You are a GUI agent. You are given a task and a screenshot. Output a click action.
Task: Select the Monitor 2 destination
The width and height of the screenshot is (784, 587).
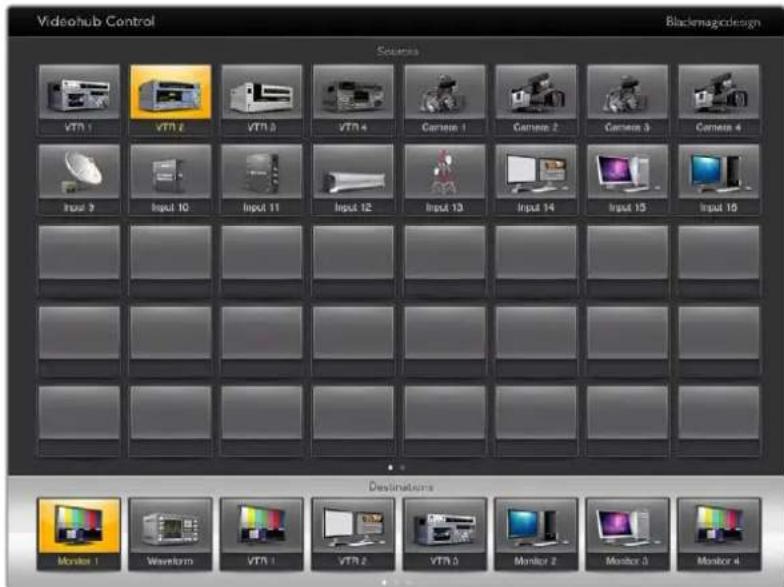tap(536, 534)
